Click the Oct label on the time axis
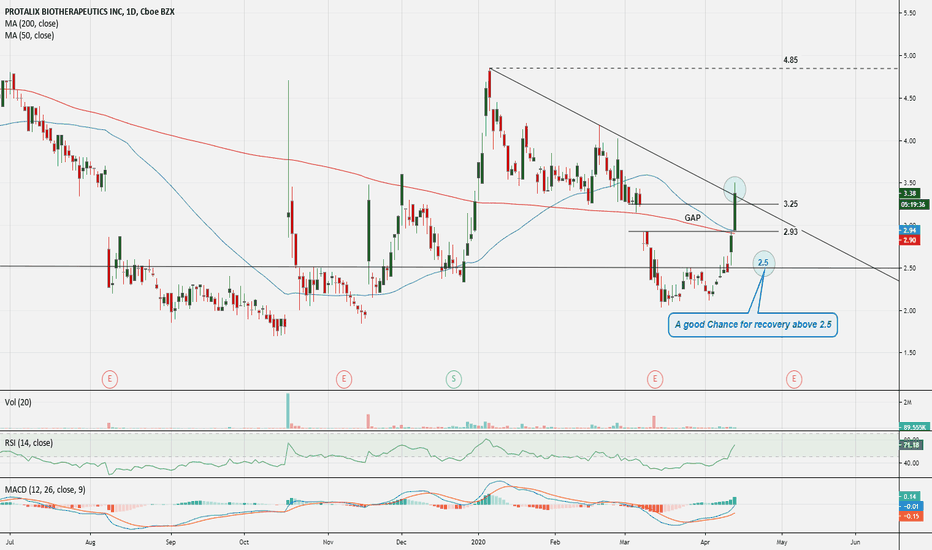This screenshot has width=932, height=550. pyautogui.click(x=243, y=542)
